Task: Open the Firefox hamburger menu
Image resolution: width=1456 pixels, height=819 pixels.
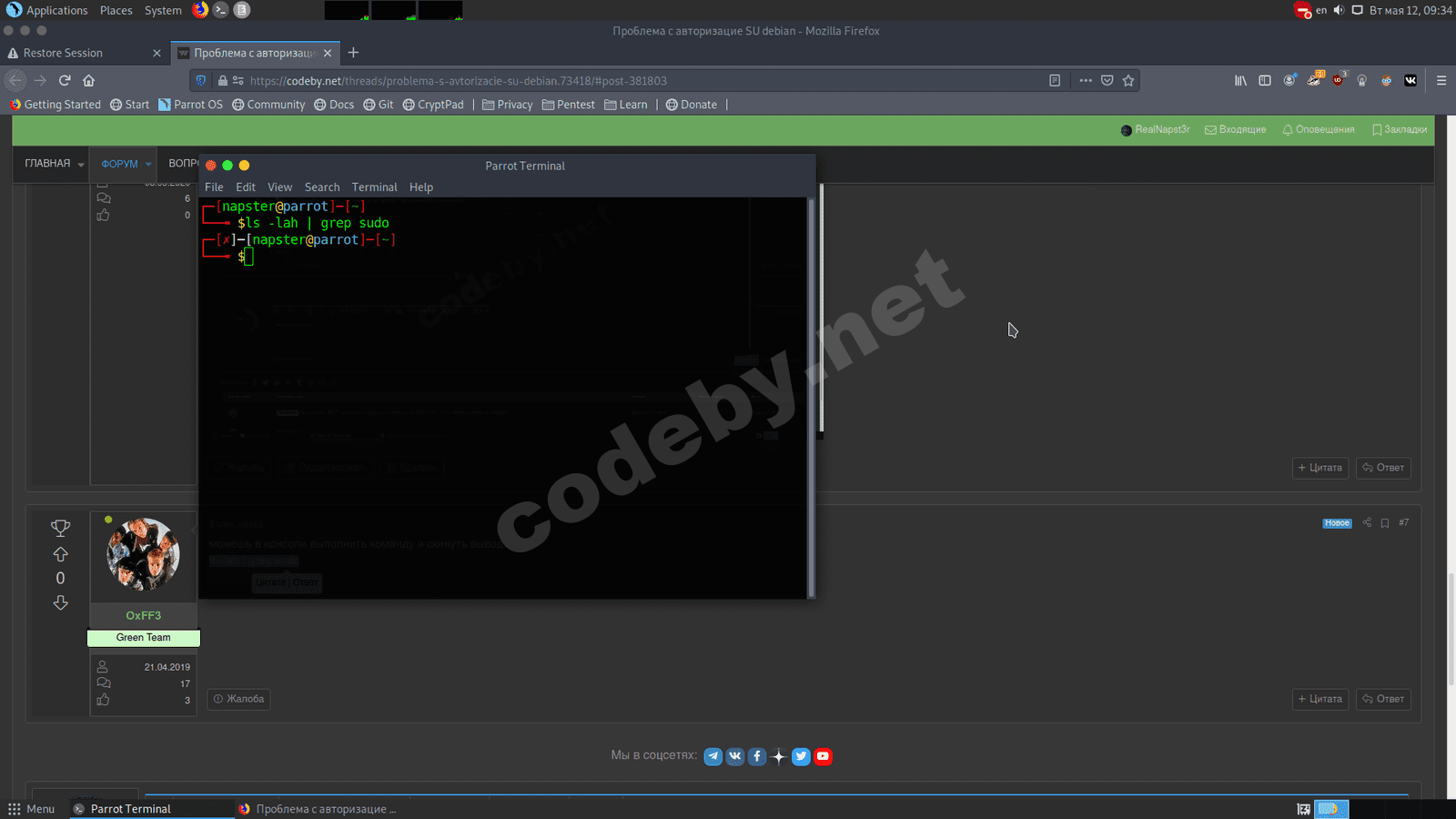Action: [1443, 80]
